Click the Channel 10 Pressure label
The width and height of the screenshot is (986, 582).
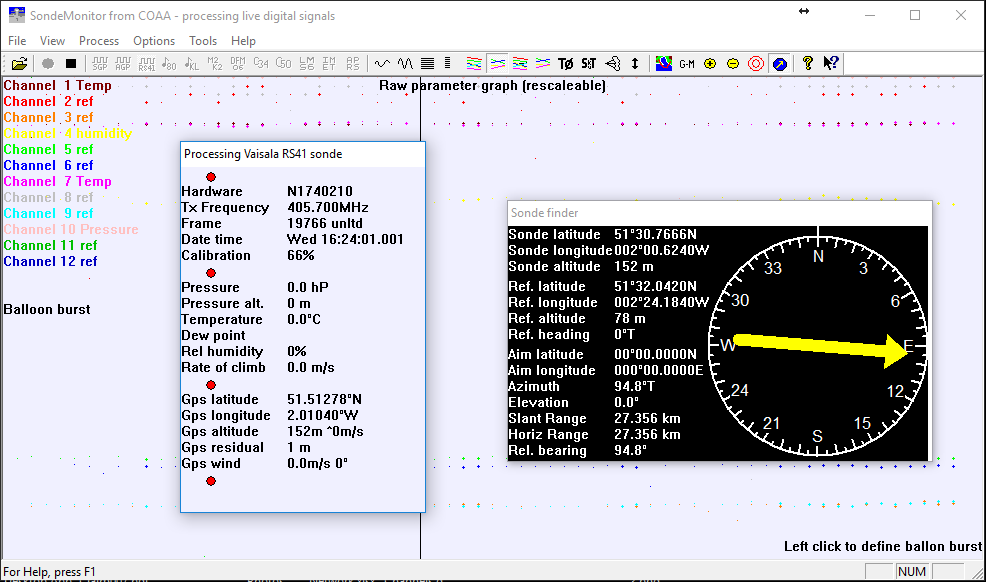point(70,229)
